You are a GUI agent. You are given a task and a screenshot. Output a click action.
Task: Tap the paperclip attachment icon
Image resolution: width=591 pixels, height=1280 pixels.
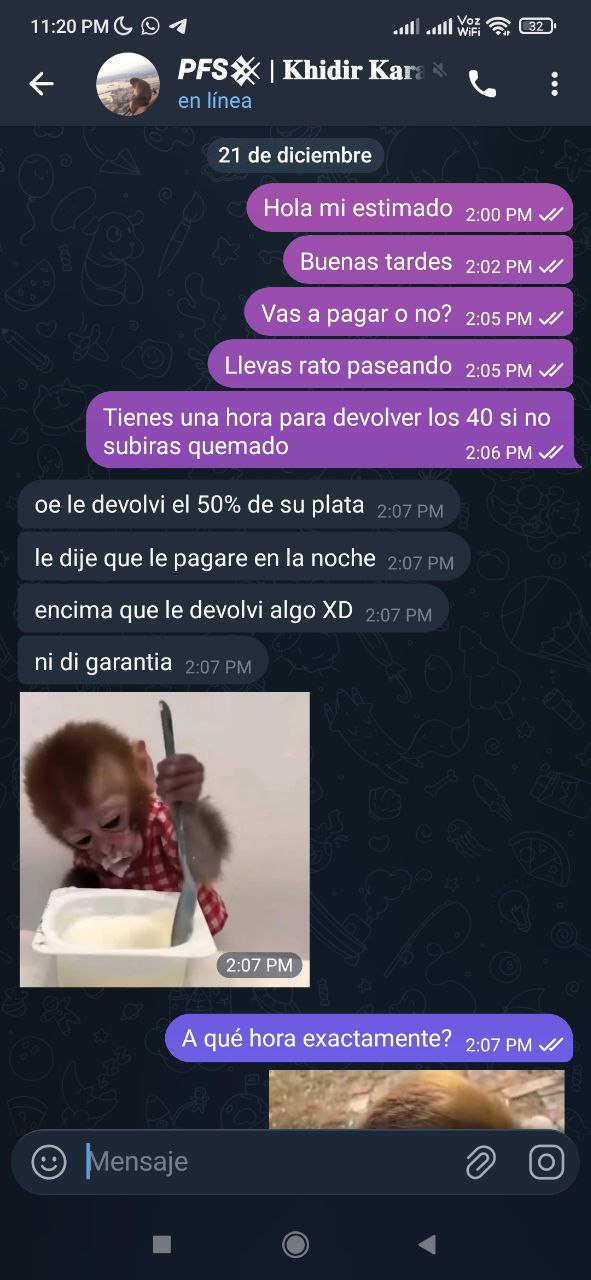point(481,1161)
